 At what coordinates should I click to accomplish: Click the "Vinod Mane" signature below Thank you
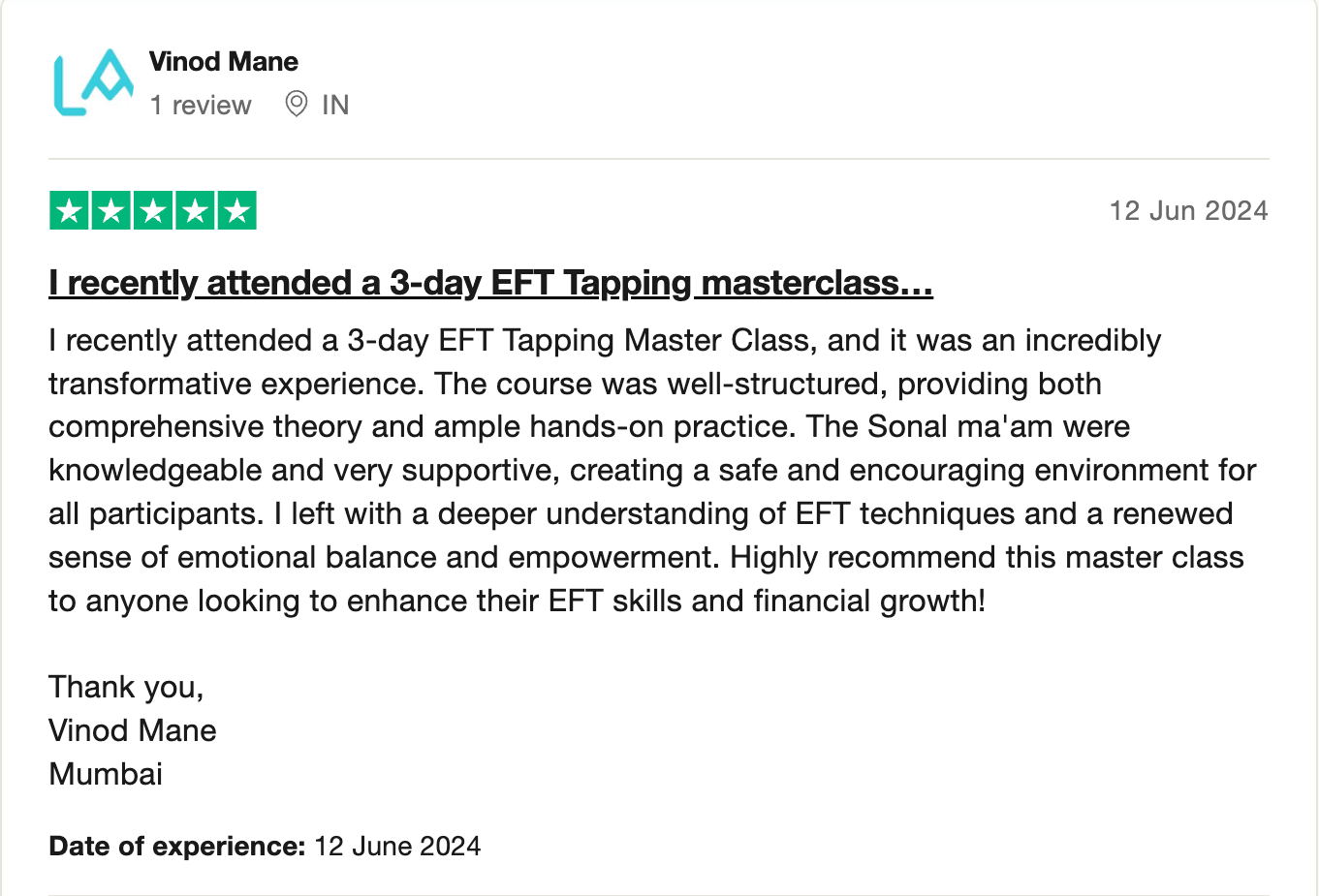[133, 730]
